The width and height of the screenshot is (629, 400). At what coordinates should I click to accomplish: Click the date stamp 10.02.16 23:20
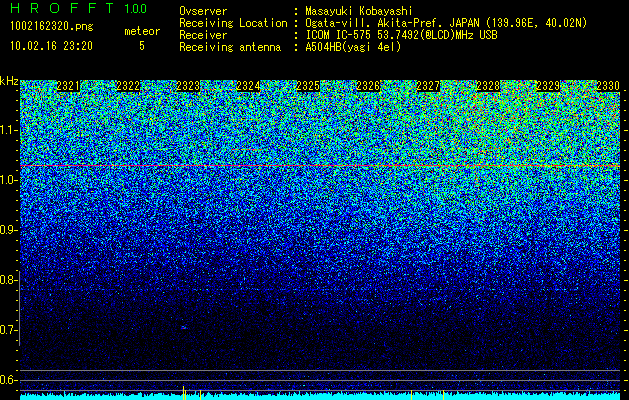pos(51,46)
